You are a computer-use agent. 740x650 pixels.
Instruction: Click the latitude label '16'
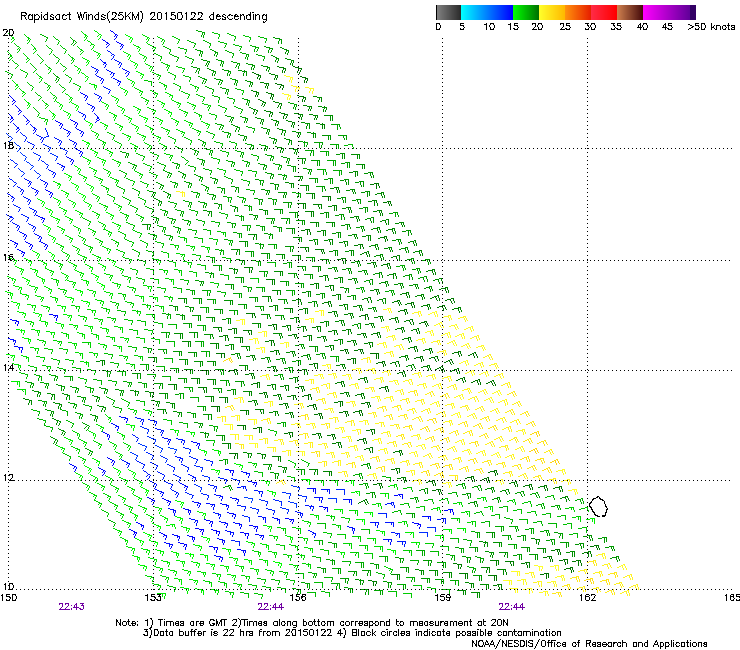pos(8,257)
